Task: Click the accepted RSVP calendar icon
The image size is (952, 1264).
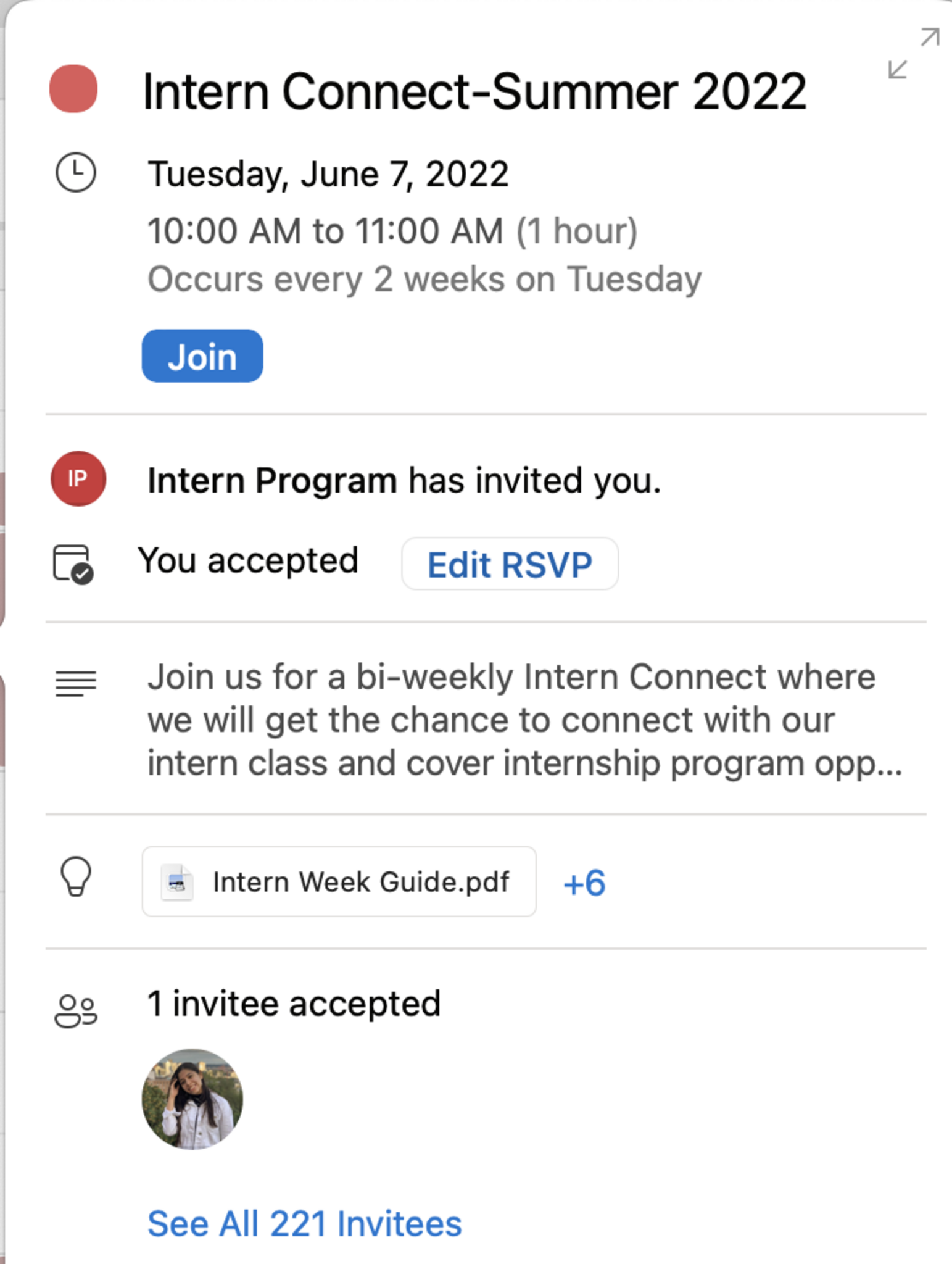Action: (73, 563)
